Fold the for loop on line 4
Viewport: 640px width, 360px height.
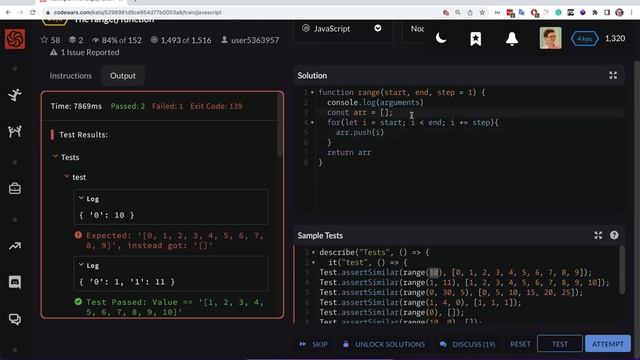click(x=313, y=122)
